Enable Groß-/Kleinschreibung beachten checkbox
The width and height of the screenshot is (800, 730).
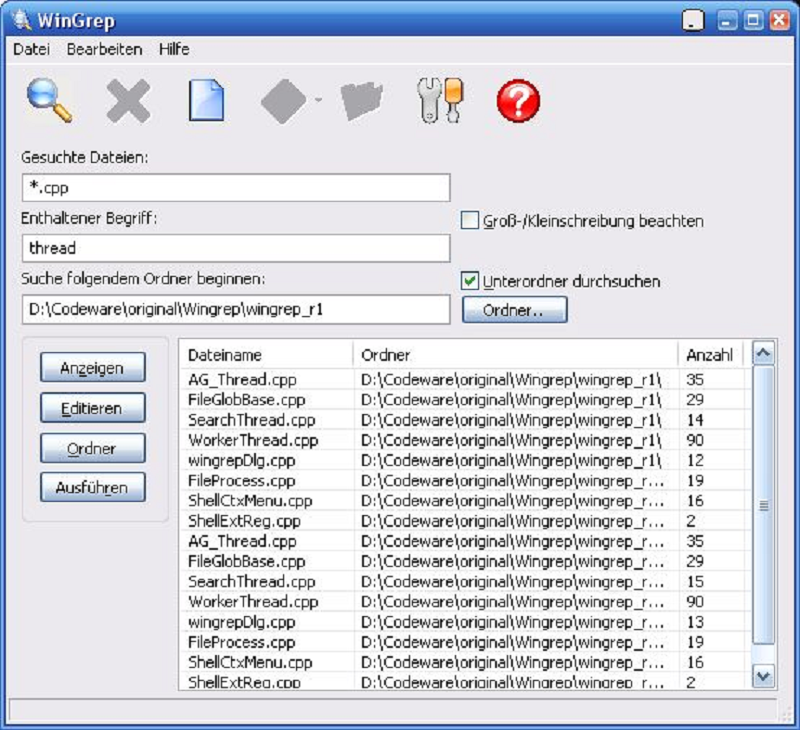click(x=470, y=221)
